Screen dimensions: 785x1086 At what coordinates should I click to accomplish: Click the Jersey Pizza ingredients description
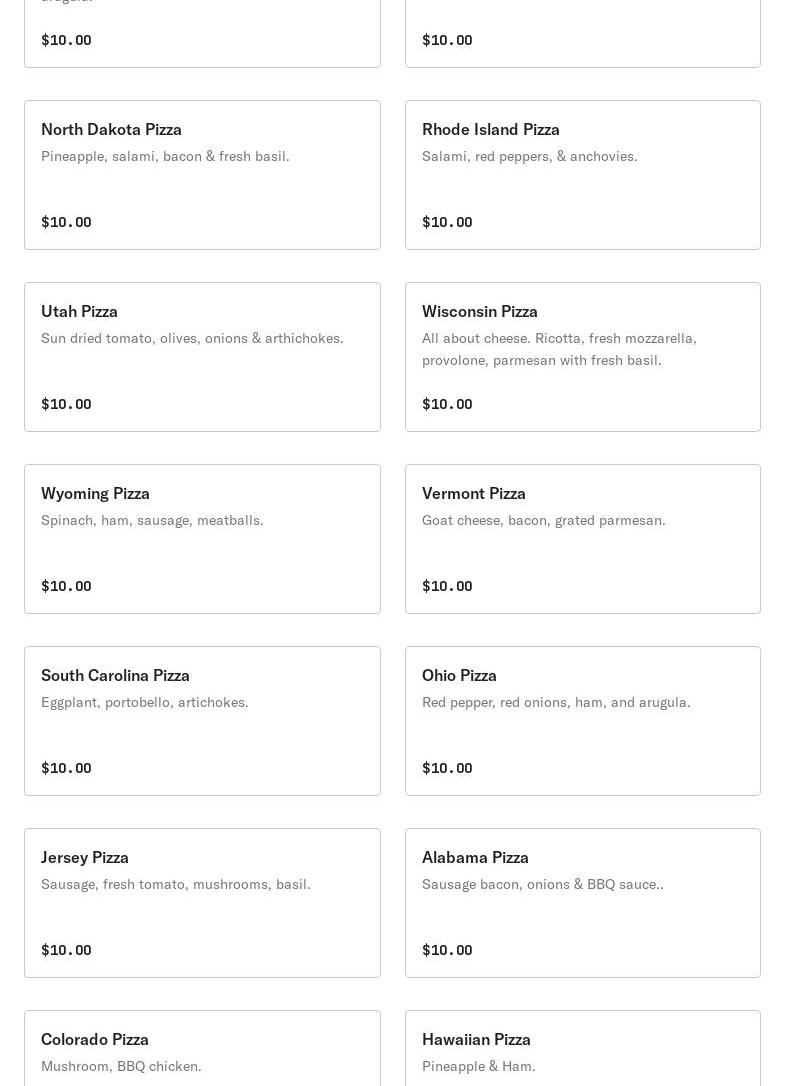[176, 884]
